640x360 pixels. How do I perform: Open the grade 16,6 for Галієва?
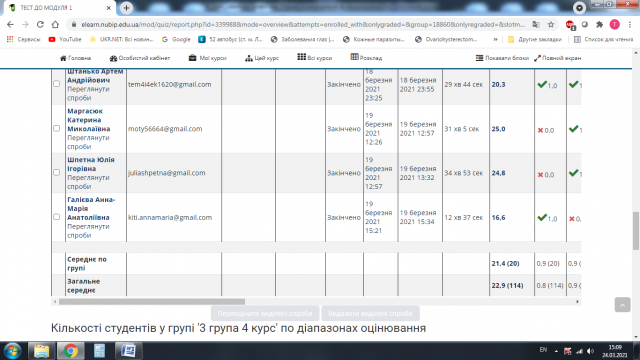[498, 218]
